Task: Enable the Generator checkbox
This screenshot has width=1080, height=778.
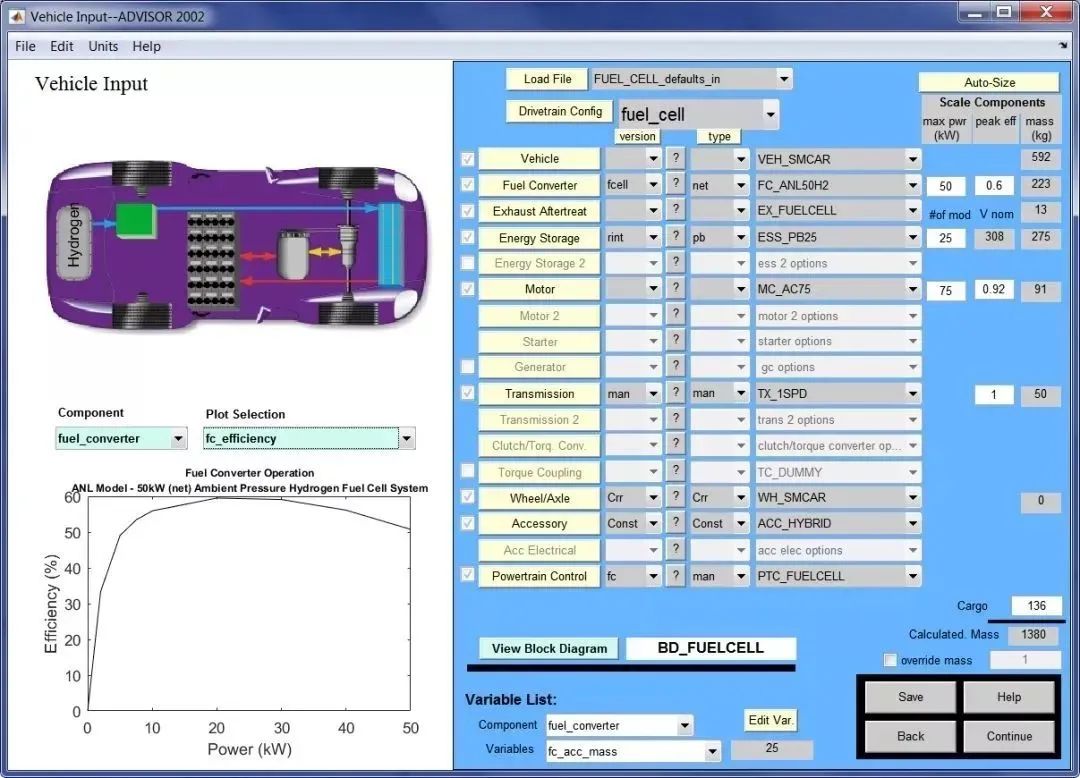Action: coord(468,367)
